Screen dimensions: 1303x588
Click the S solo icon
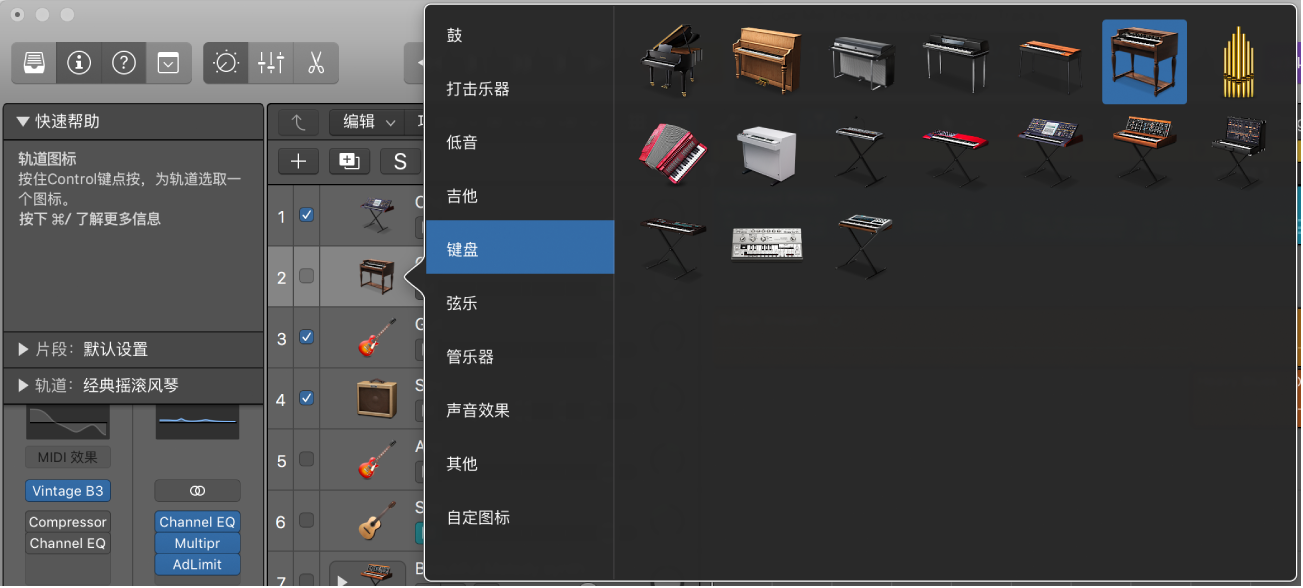point(399,161)
